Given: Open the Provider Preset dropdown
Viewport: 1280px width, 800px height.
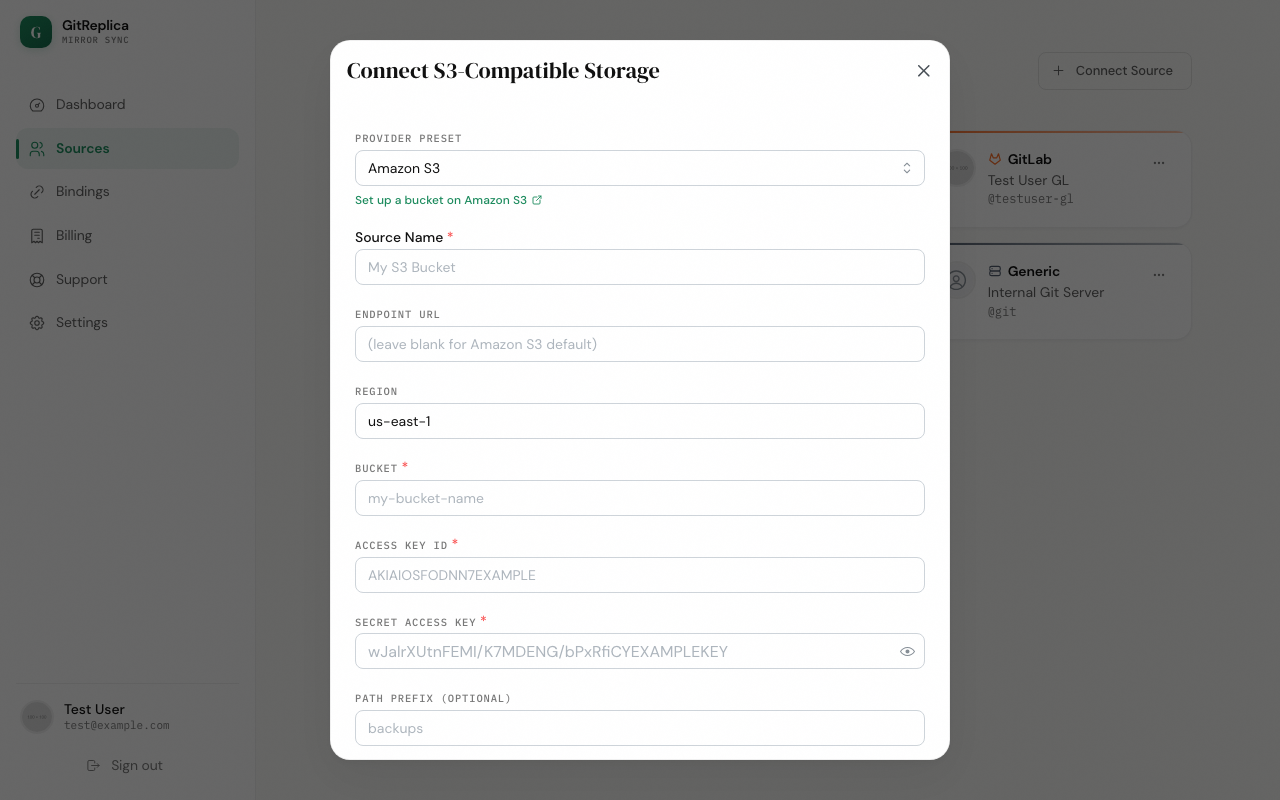Looking at the screenshot, I should click(x=639, y=168).
